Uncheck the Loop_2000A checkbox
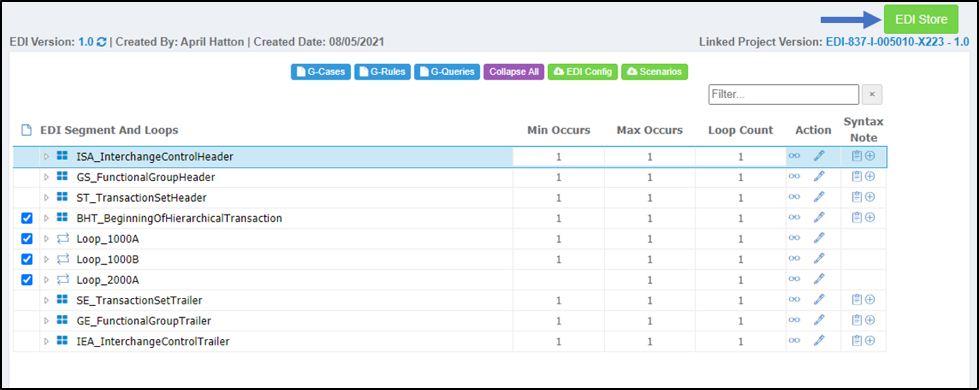Image resolution: width=979 pixels, height=390 pixels. [26, 280]
